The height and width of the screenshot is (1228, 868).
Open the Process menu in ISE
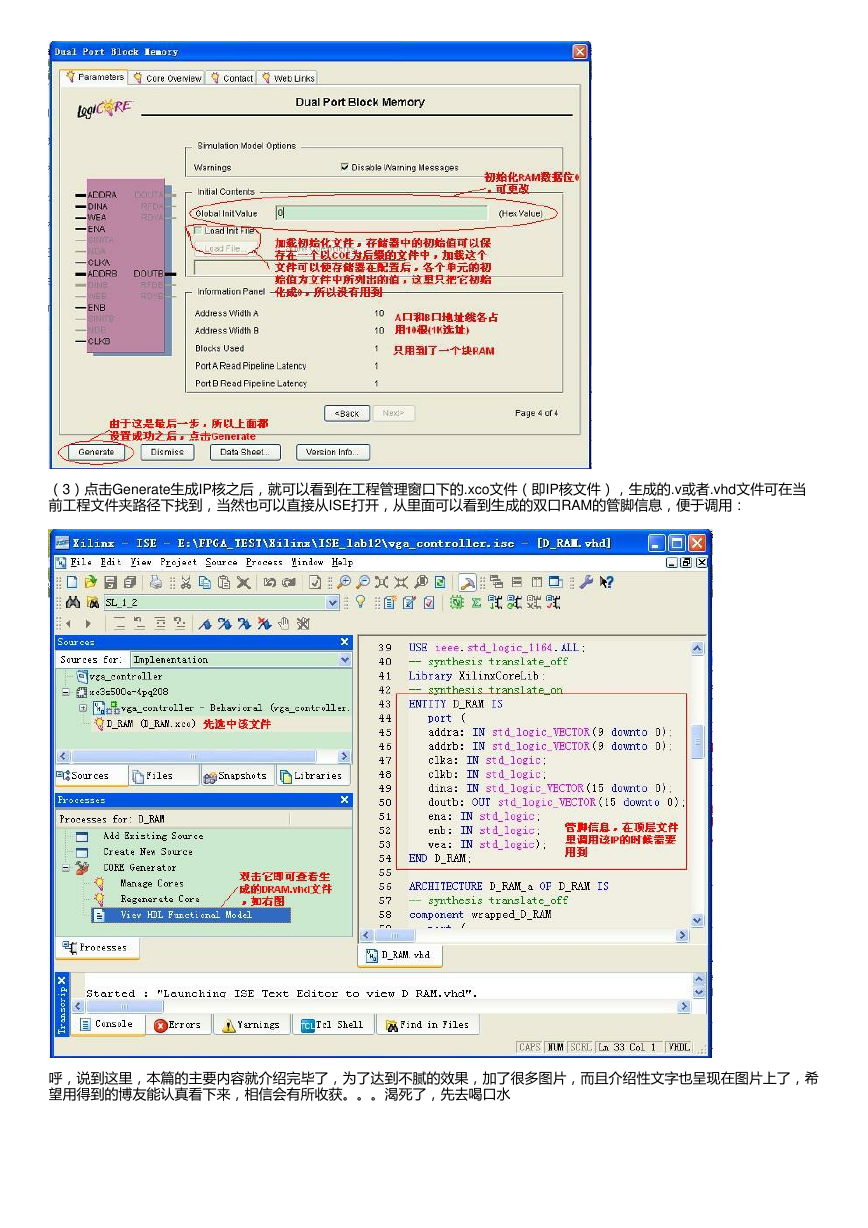point(265,562)
